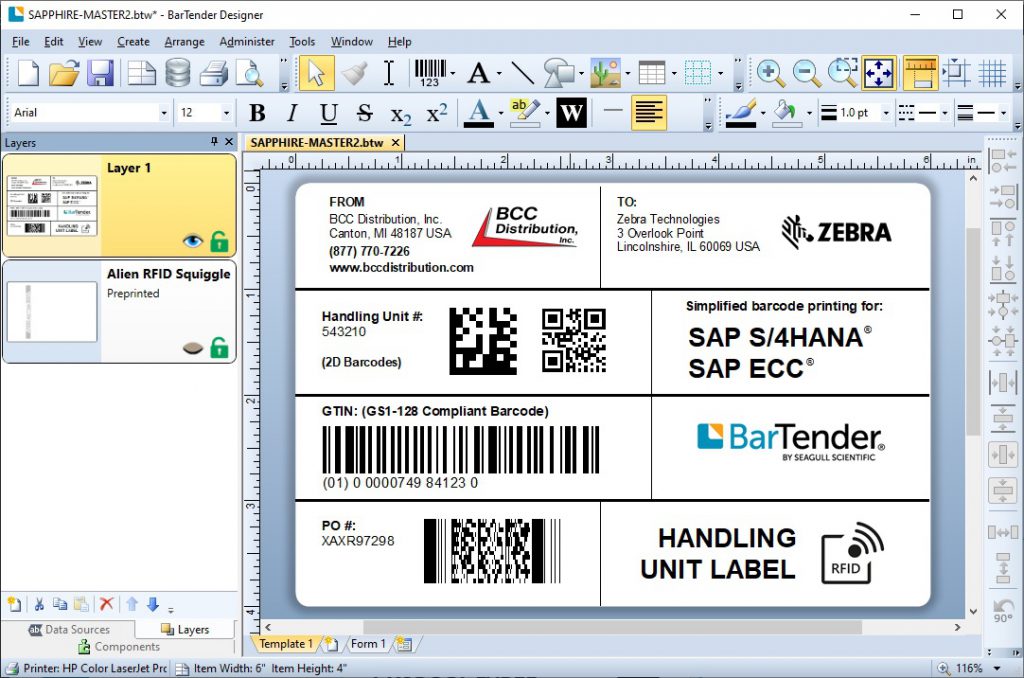This screenshot has width=1024, height=678.
Task: Choose the barcode creation tool
Action: [430, 73]
